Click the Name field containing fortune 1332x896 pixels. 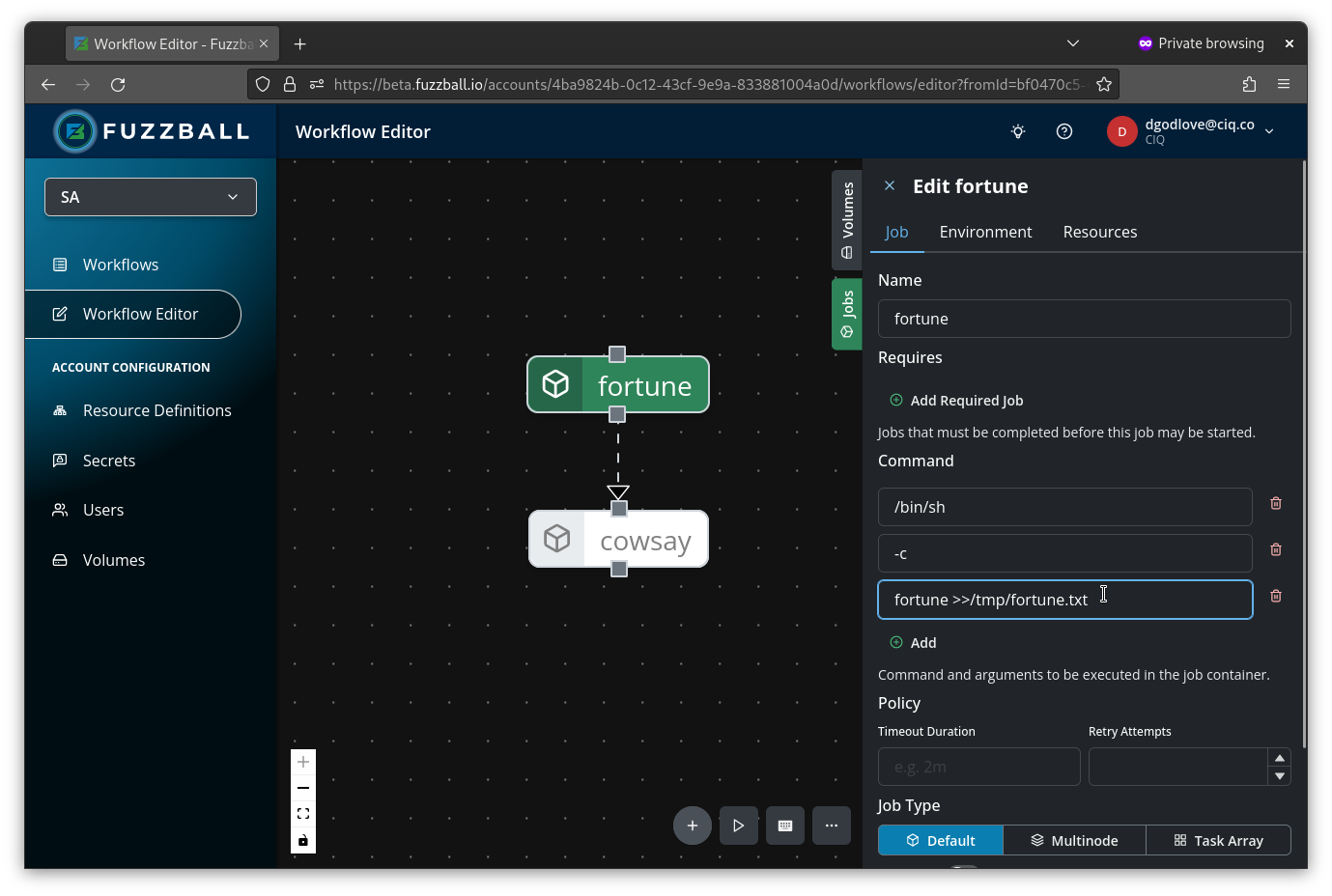(x=1084, y=319)
